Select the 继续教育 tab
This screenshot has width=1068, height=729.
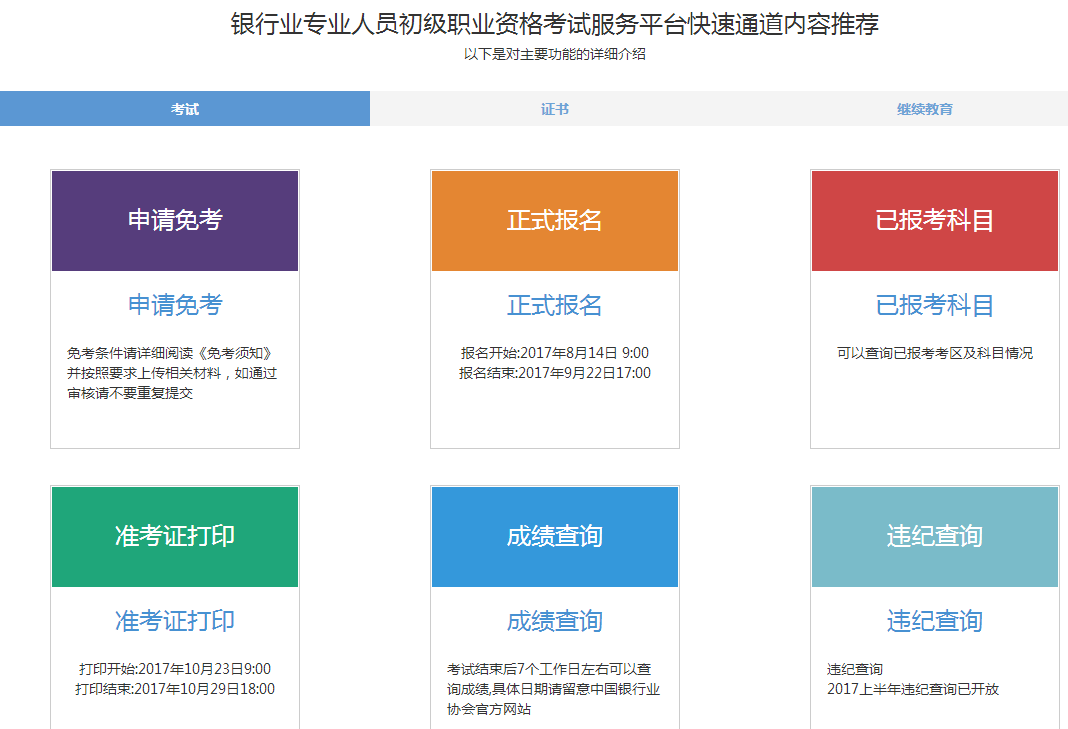coord(924,109)
